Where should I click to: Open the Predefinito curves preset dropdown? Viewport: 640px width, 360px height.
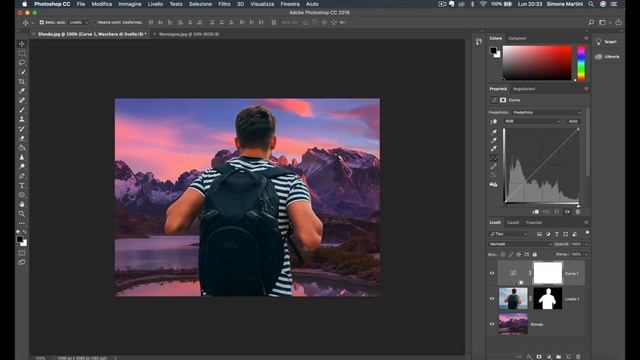(547, 112)
